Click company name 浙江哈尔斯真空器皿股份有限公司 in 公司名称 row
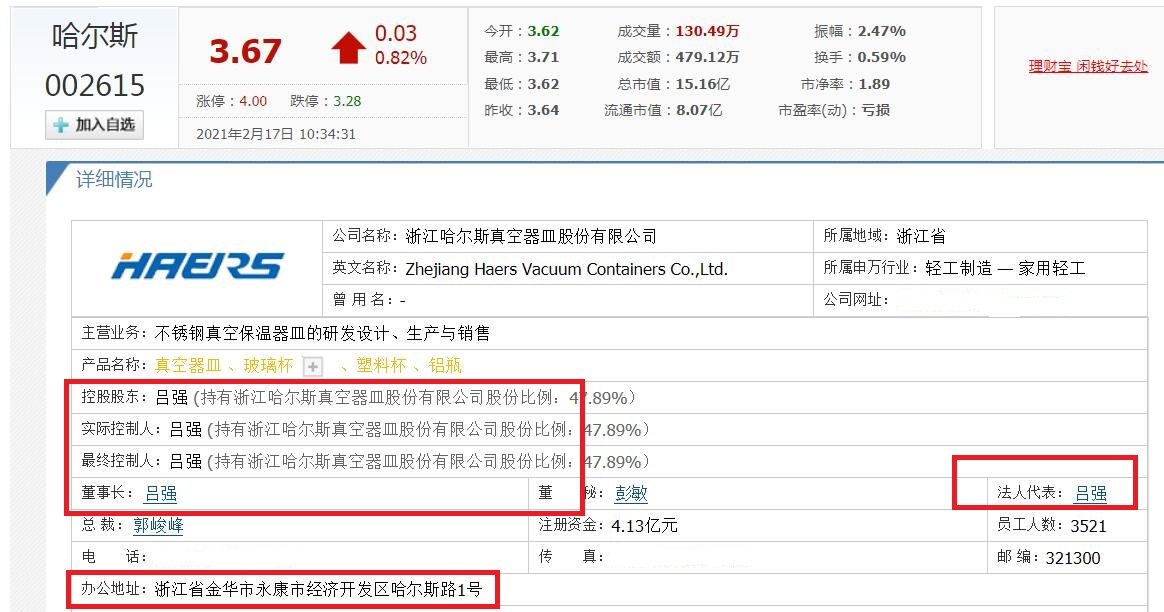Screen dimensions: 1164x612 point(531,236)
